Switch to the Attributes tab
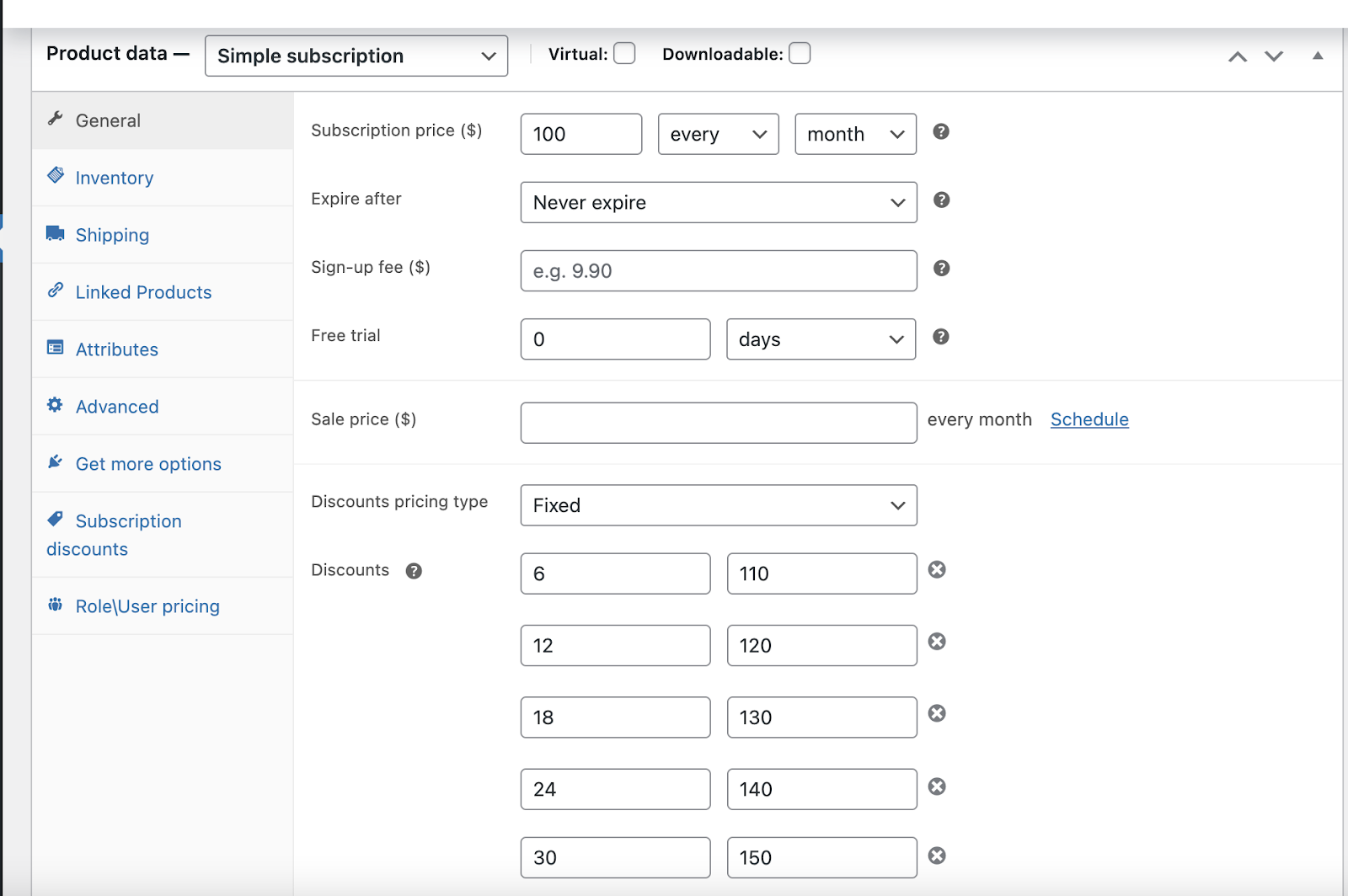The width and height of the screenshot is (1348, 896). coord(163,349)
